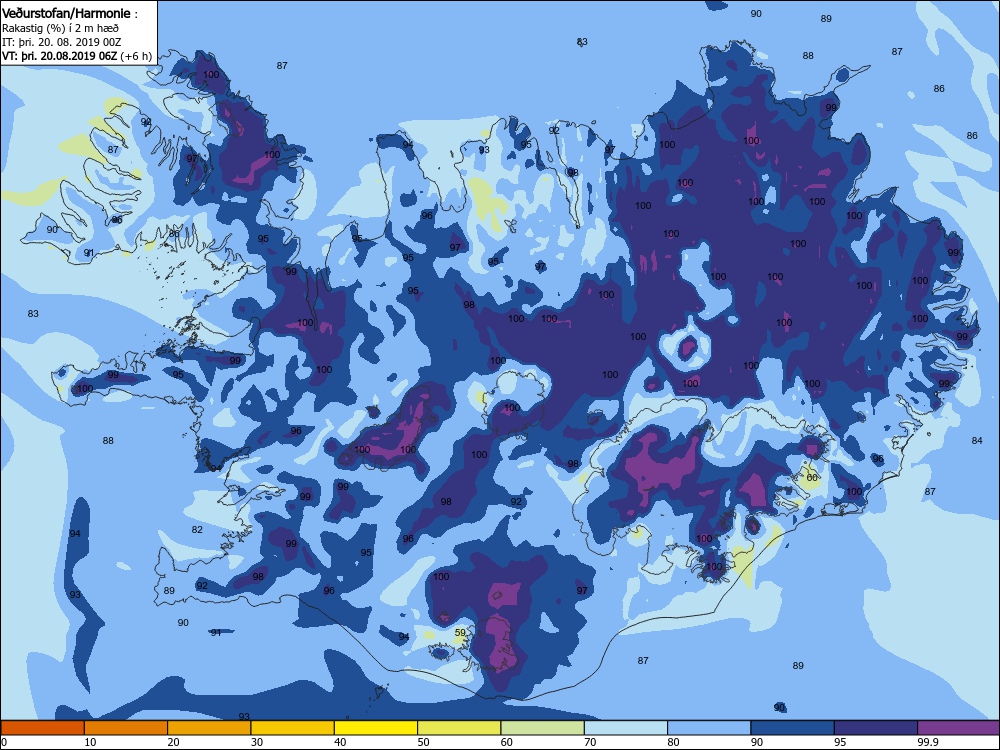
Task: Click the legend tick label '0'
Action: pos(4,742)
